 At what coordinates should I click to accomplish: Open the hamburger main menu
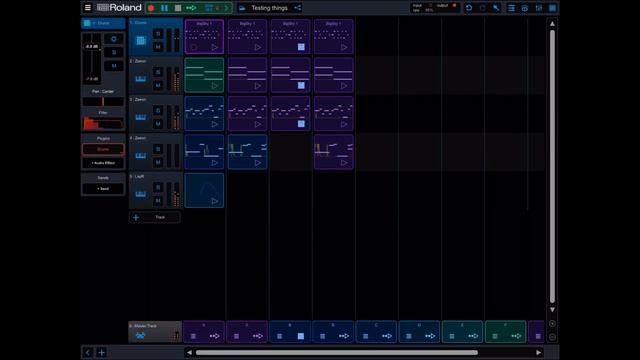pyautogui.click(x=87, y=7)
